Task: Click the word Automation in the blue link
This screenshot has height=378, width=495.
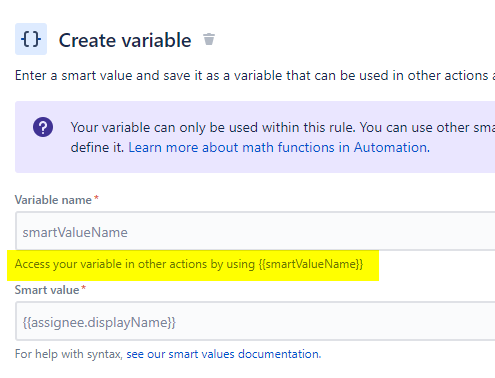Action: point(392,147)
